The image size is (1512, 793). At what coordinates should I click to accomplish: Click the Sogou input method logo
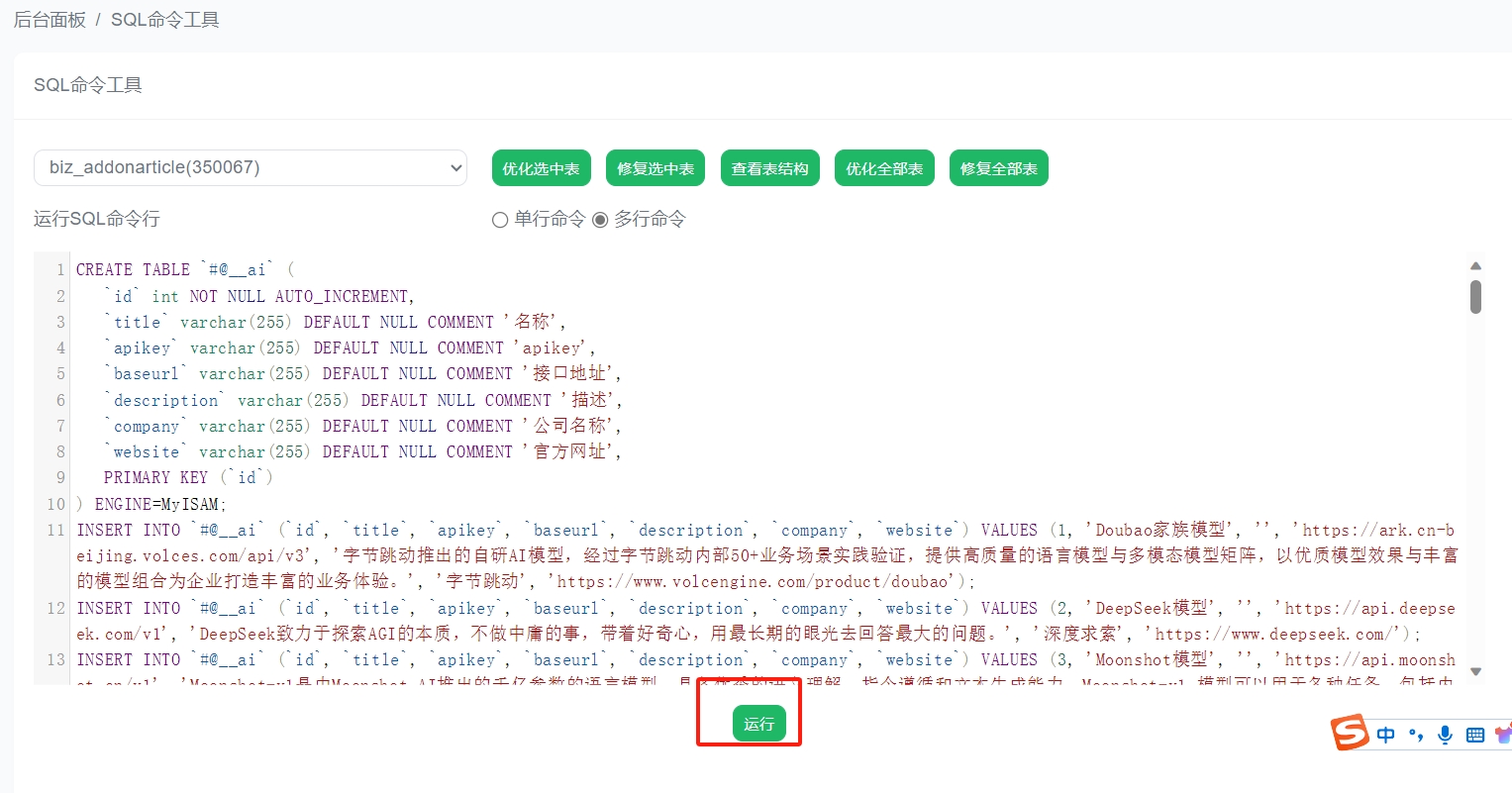(1350, 733)
